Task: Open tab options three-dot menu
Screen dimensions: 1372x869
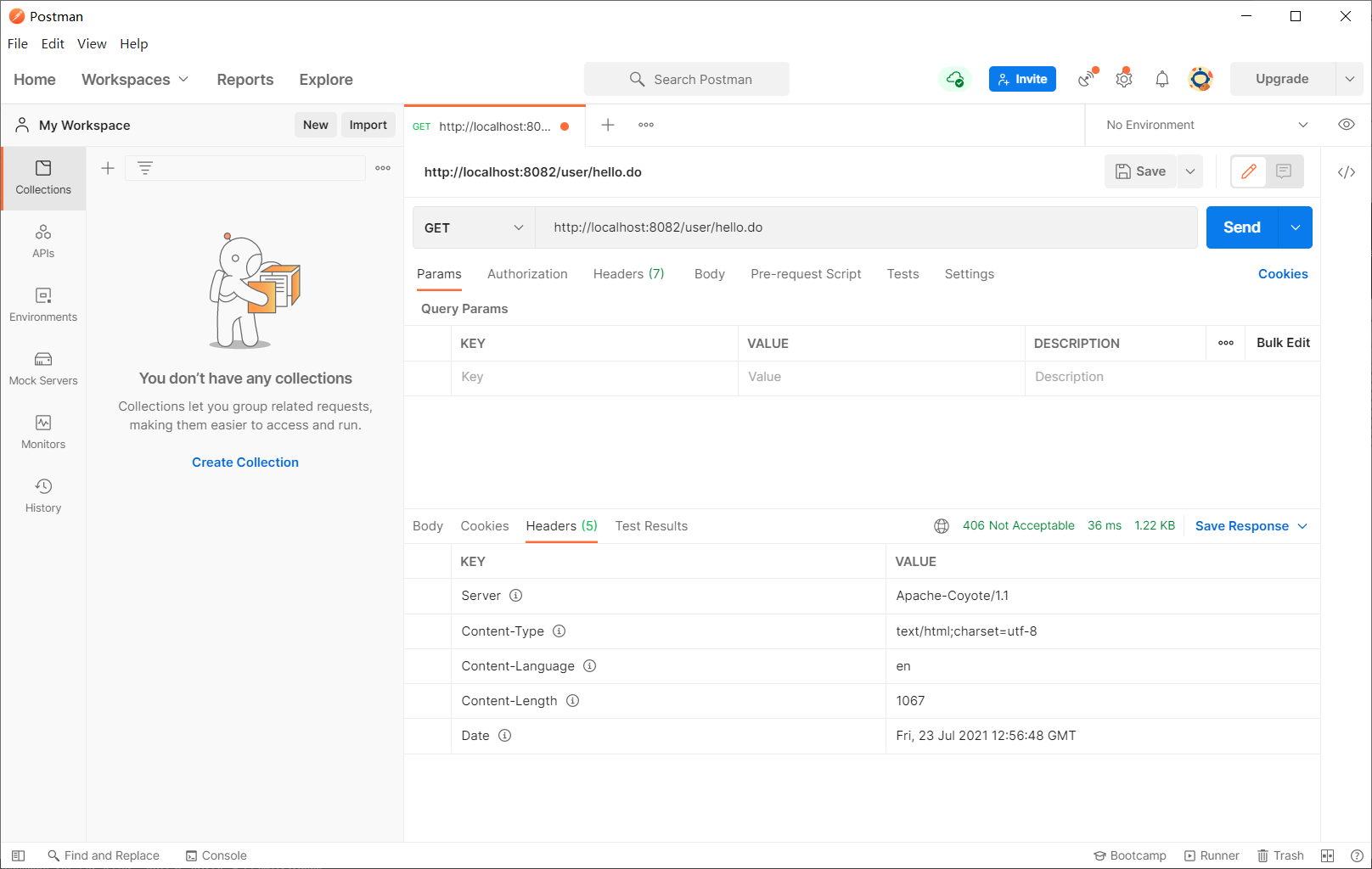Action: click(x=646, y=125)
